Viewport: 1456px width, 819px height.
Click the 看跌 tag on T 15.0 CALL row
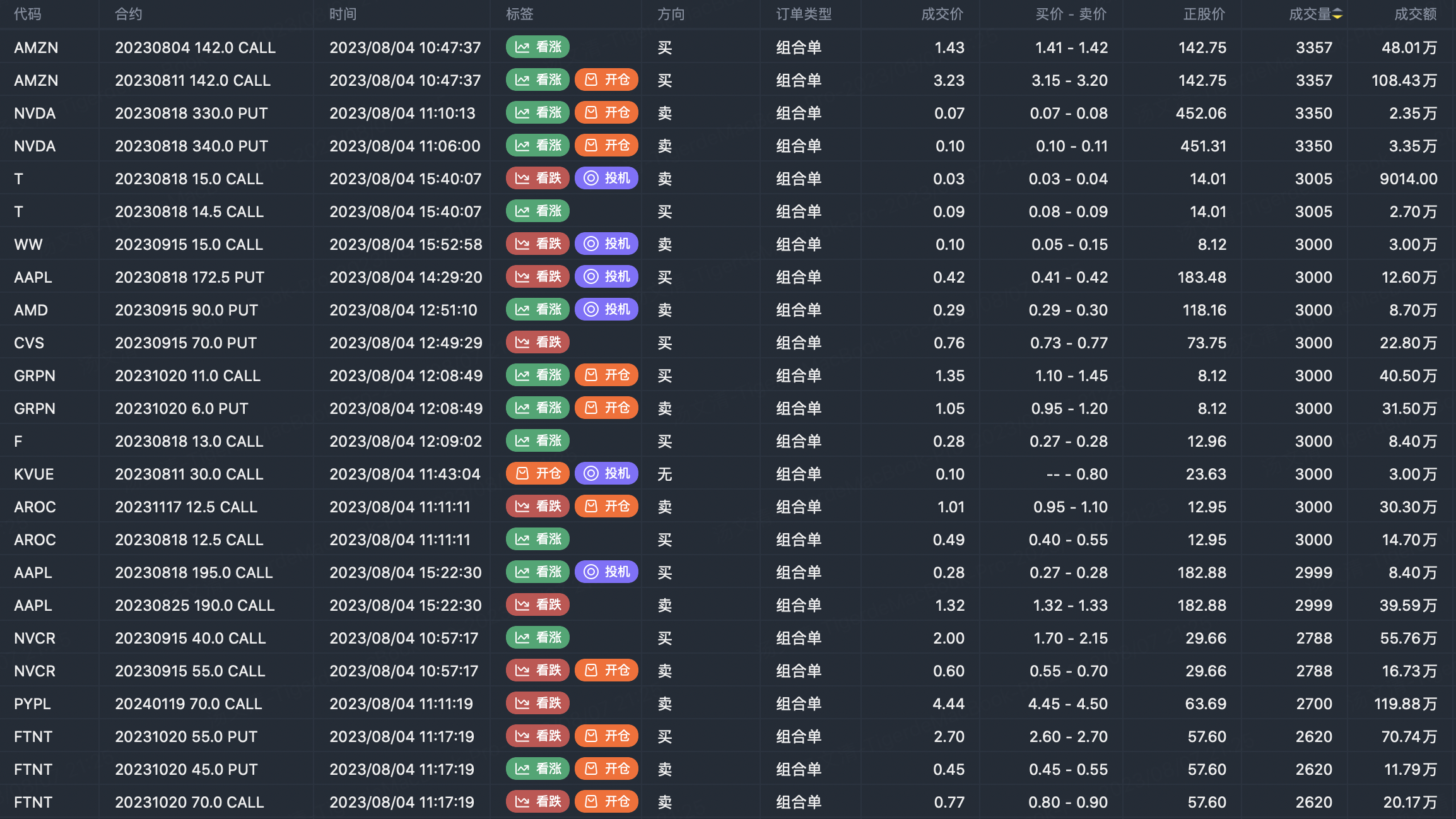point(537,179)
